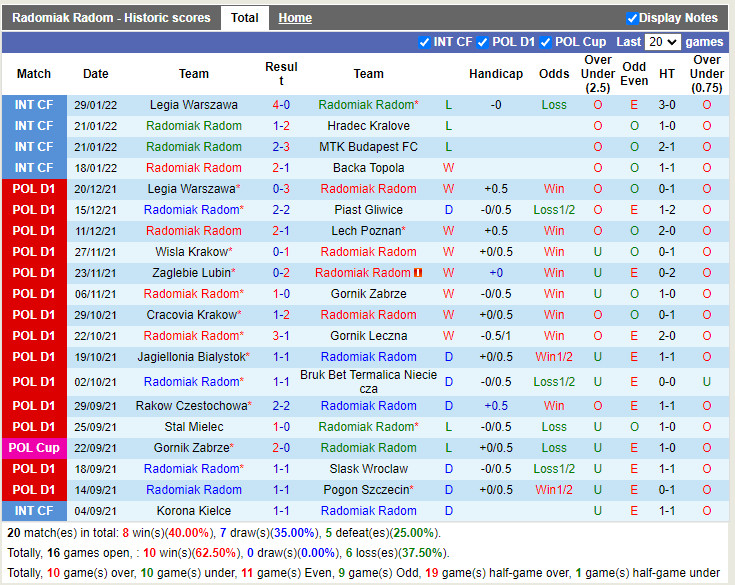Uncheck the POL Cup filter checkbox
735x585 pixels.
(x=545, y=42)
